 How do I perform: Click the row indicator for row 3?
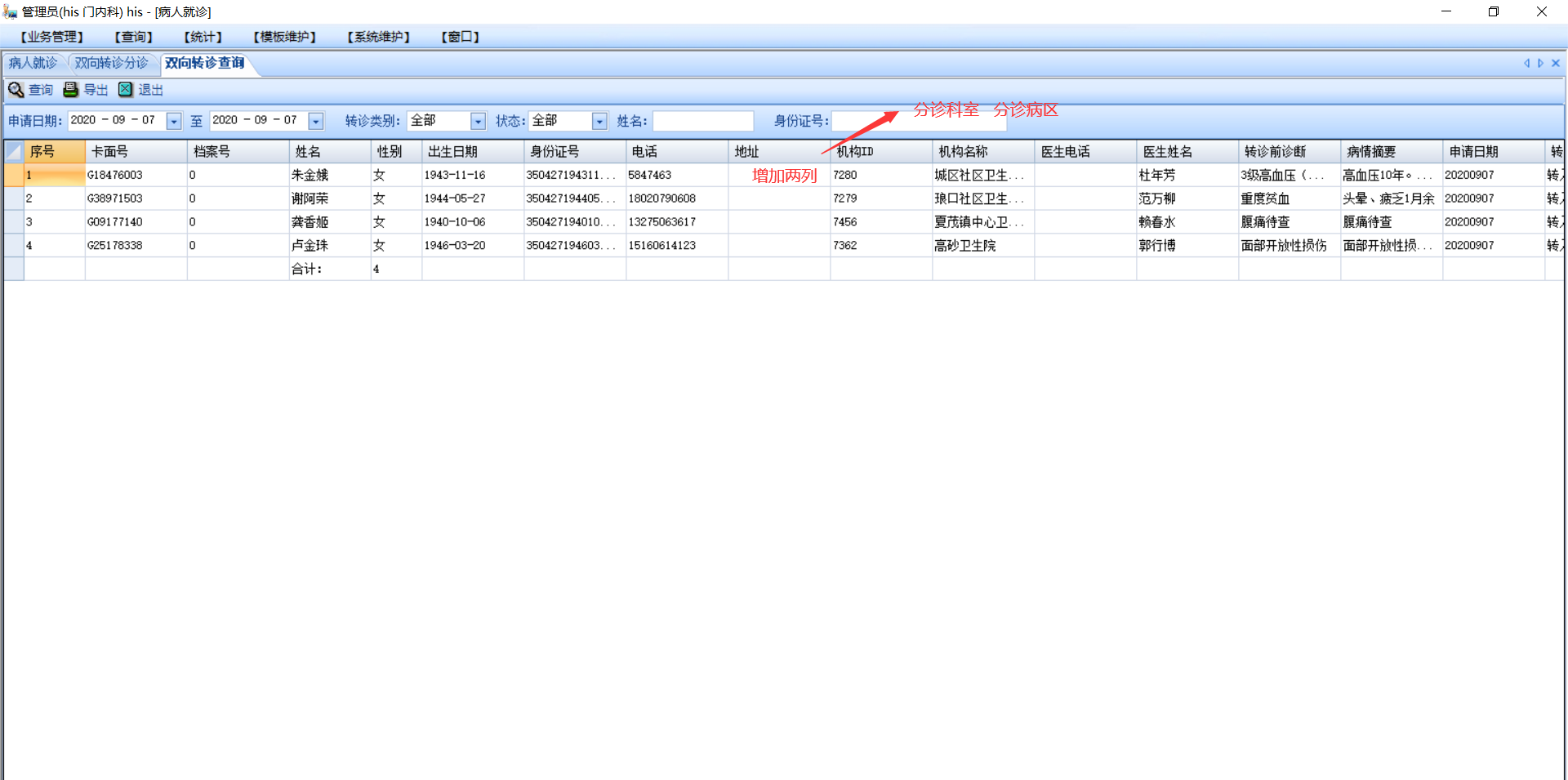tap(14, 222)
